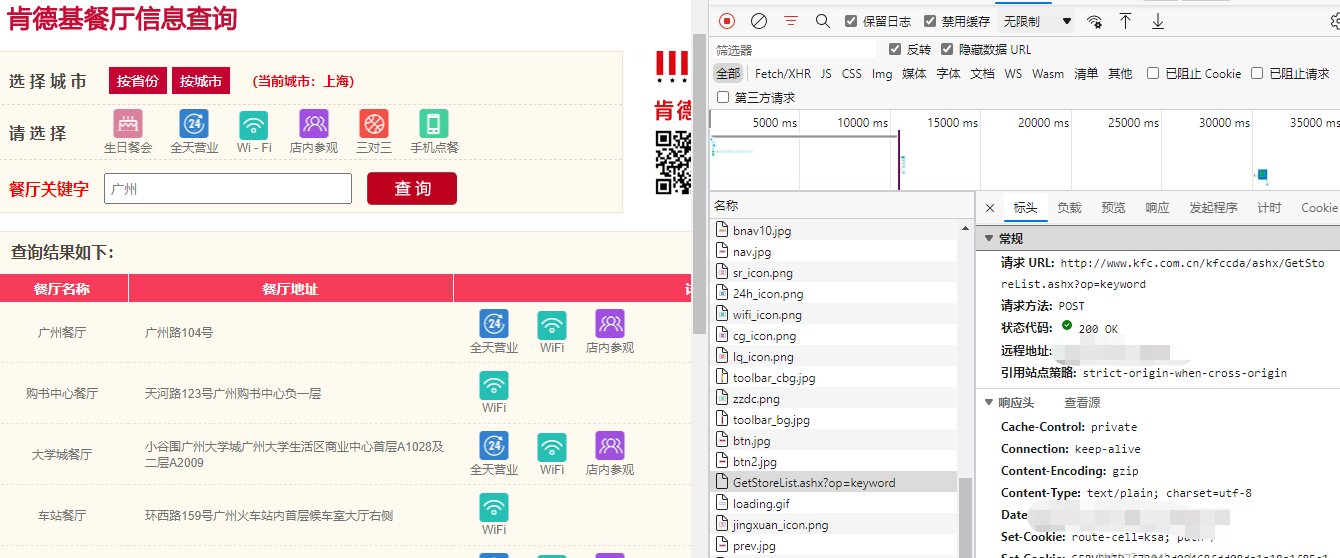The width and height of the screenshot is (1340, 558).
Task: Stop recording network log
Action: [727, 21]
